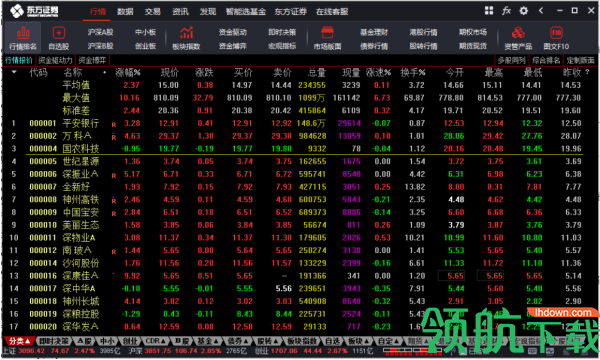Screen dimensions: 600x360
Task: Open 港股行情 in the toolbar
Action: coord(423,32)
